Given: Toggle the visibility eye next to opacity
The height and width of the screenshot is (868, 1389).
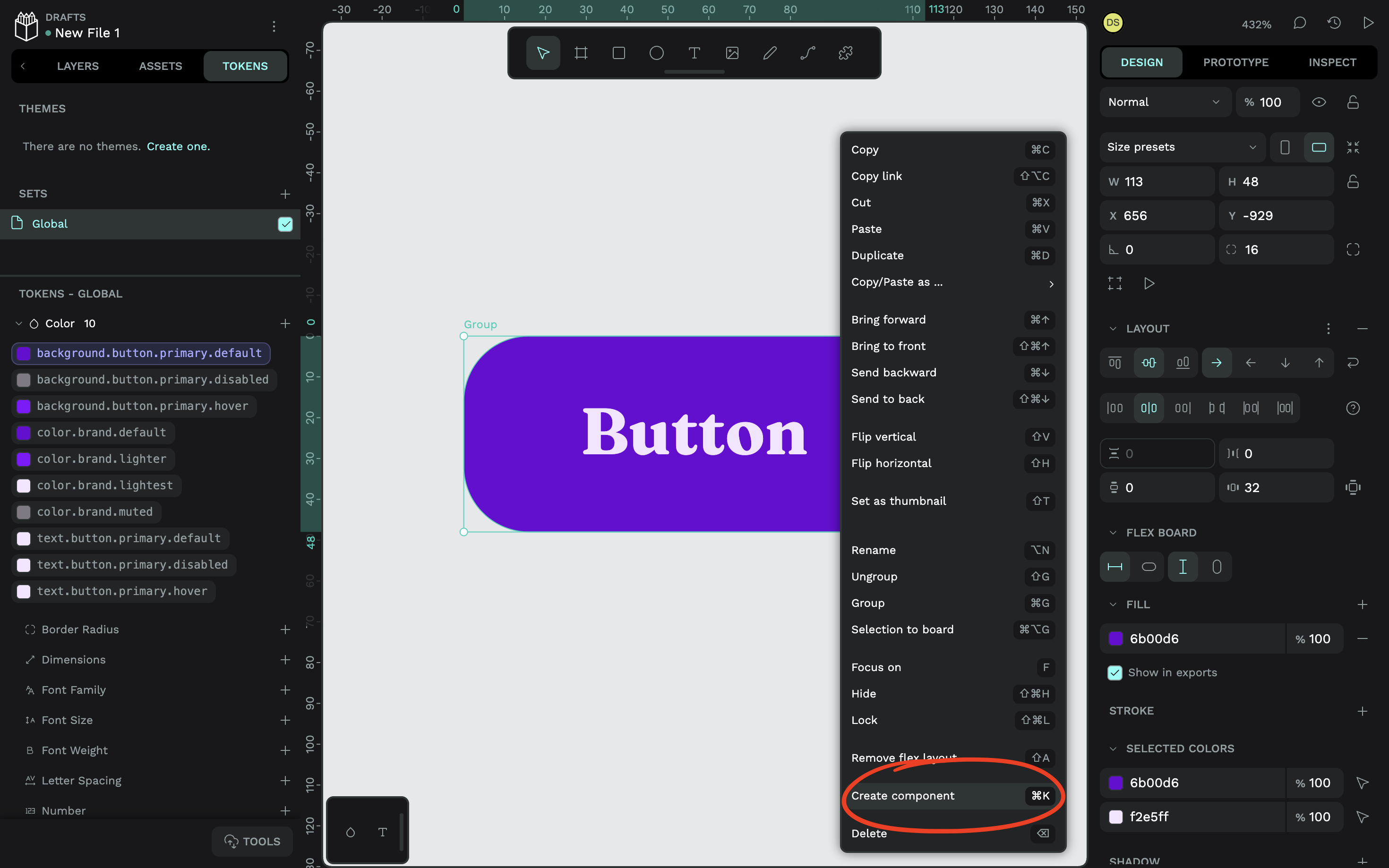Looking at the screenshot, I should tap(1319, 102).
